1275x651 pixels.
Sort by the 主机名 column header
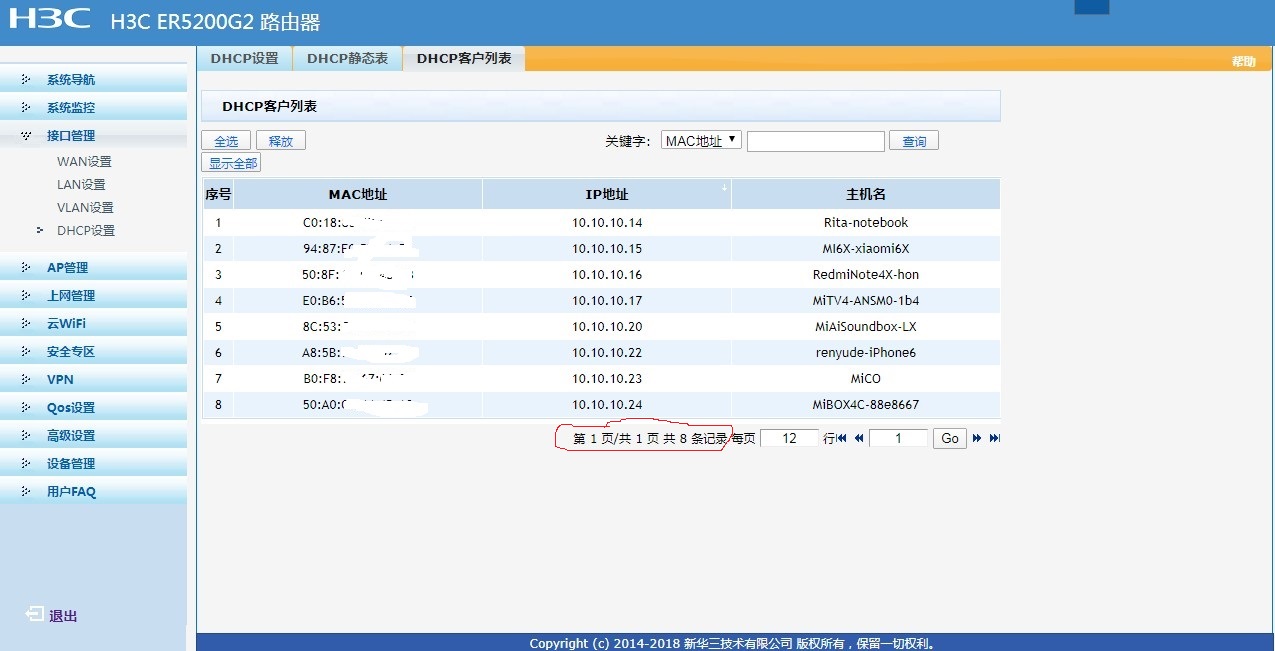[866, 194]
